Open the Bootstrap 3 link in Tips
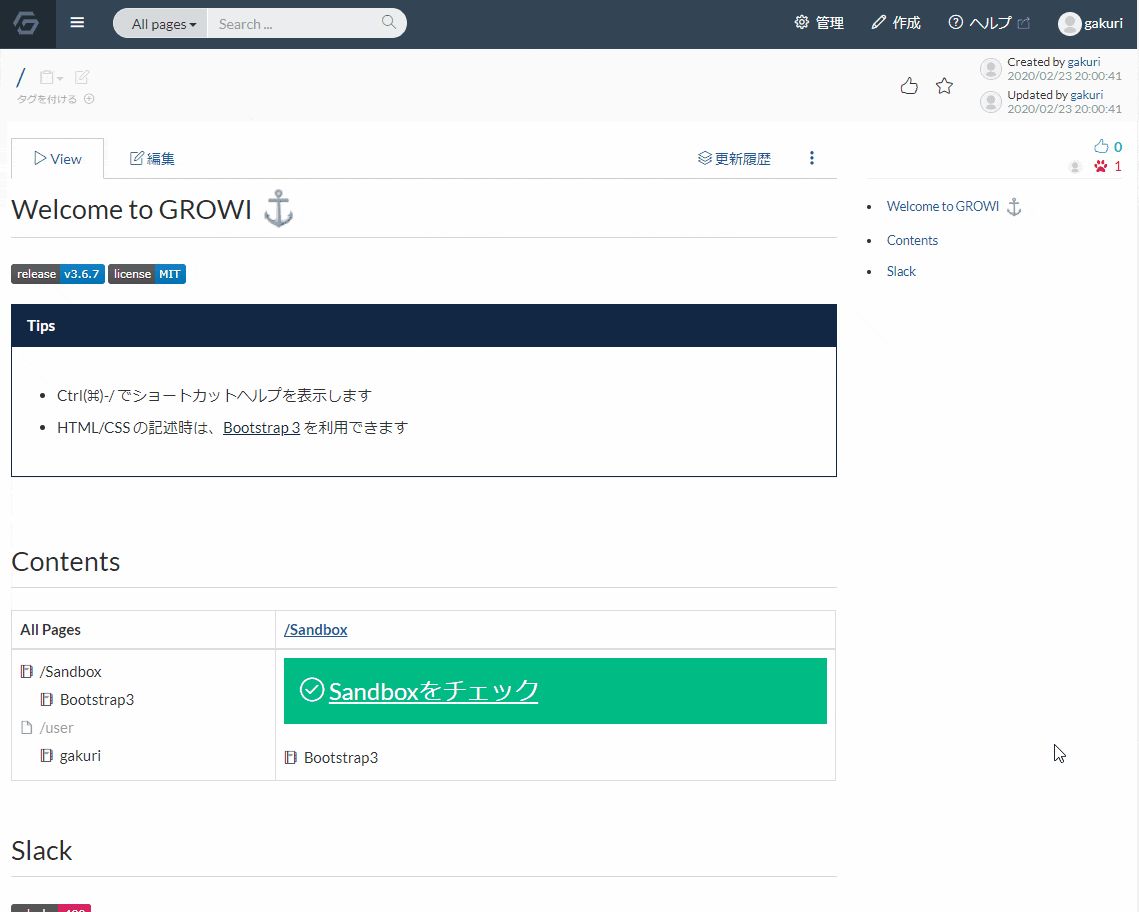 pyautogui.click(x=262, y=428)
